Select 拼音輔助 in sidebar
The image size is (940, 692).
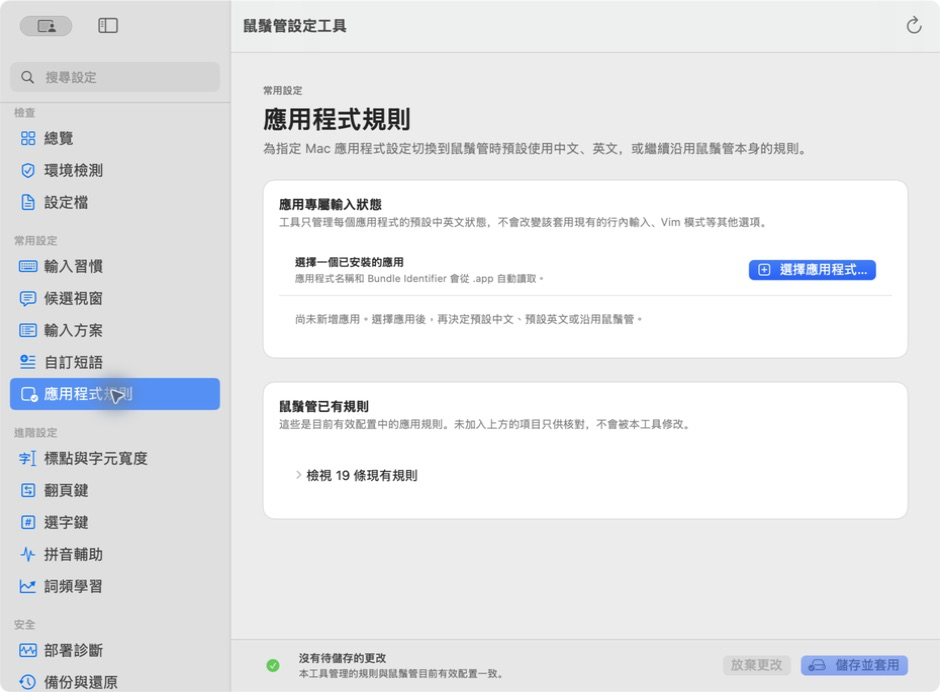pos(115,554)
